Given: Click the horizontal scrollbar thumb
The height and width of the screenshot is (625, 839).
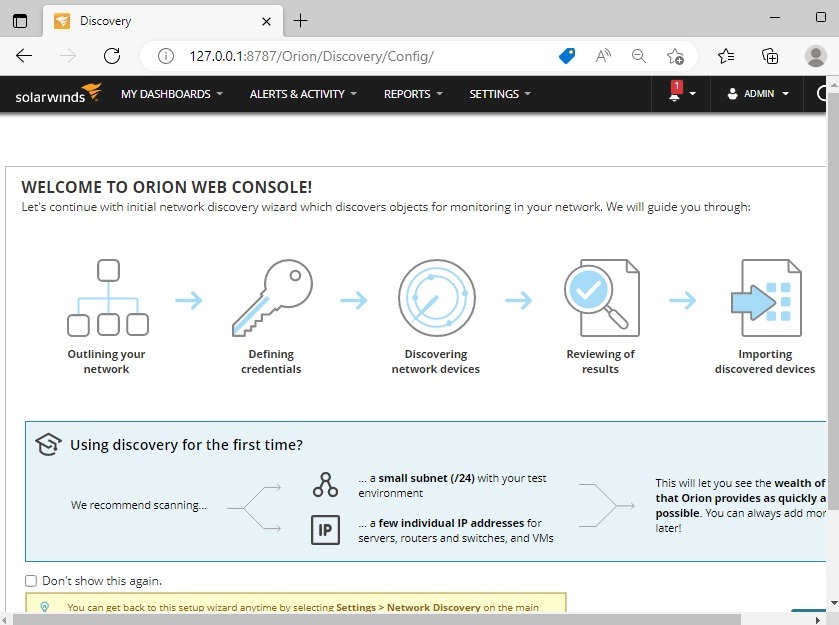Looking at the screenshot, I should coord(377,620).
